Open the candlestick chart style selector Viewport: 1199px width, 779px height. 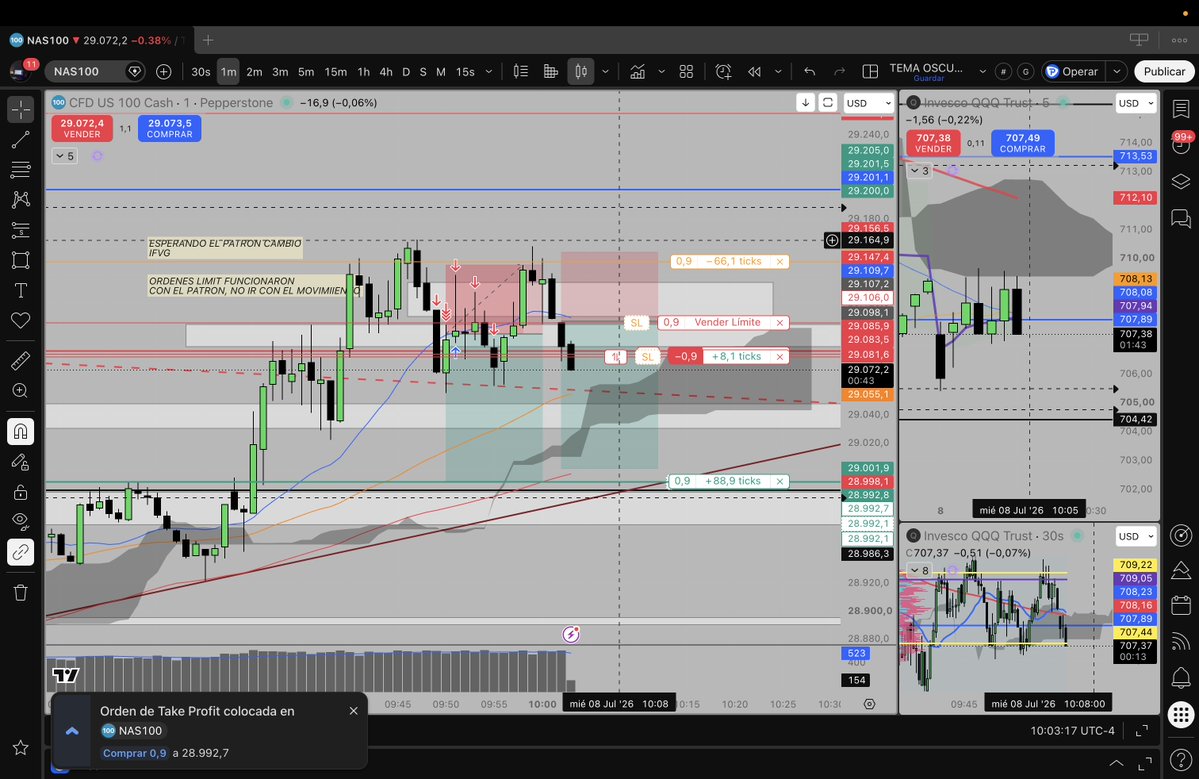tap(581, 72)
